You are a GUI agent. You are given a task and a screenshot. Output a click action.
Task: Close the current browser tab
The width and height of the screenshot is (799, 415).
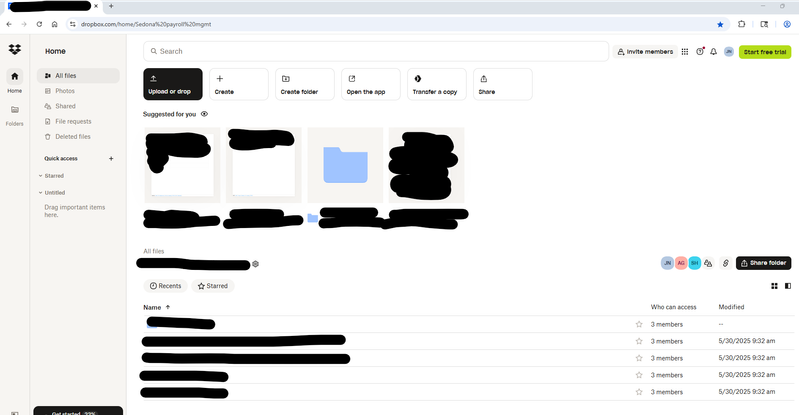pyautogui.click(x=96, y=6)
